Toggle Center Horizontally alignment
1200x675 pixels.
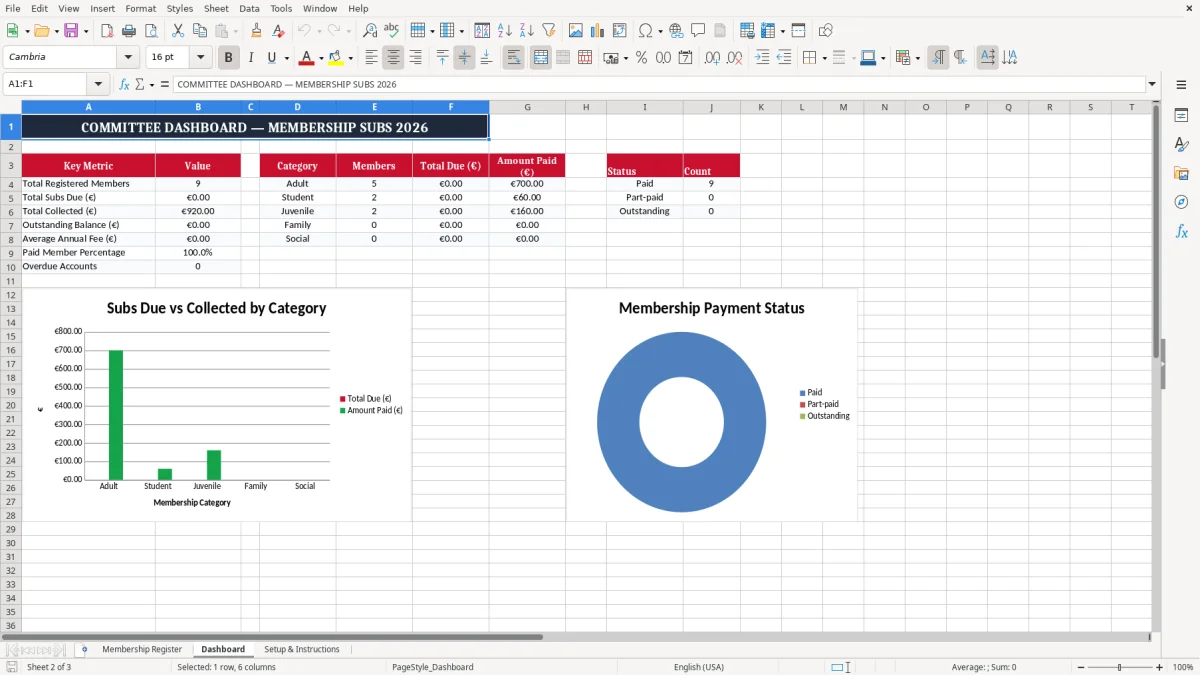(x=393, y=58)
